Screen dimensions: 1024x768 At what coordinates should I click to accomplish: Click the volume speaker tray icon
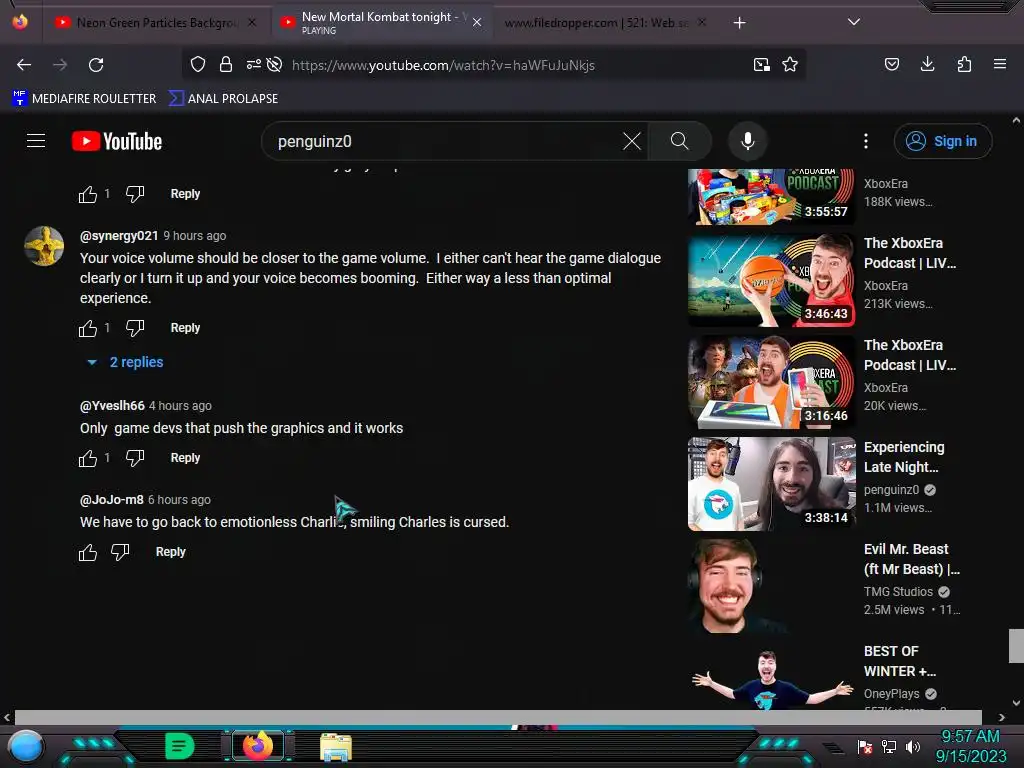(912, 747)
